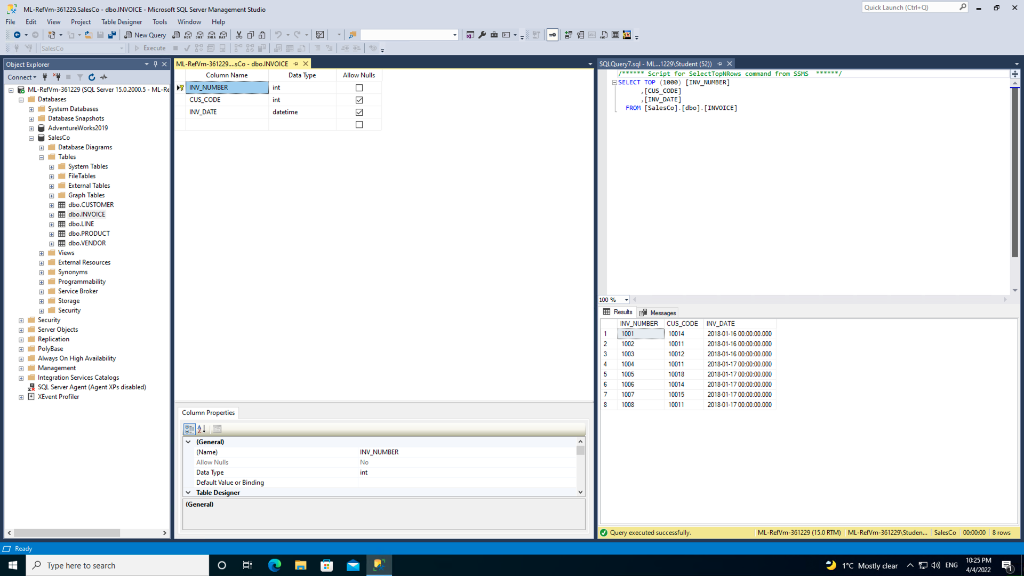Select the Security folder under SalesCo
1024x576 pixels.
(x=69, y=311)
